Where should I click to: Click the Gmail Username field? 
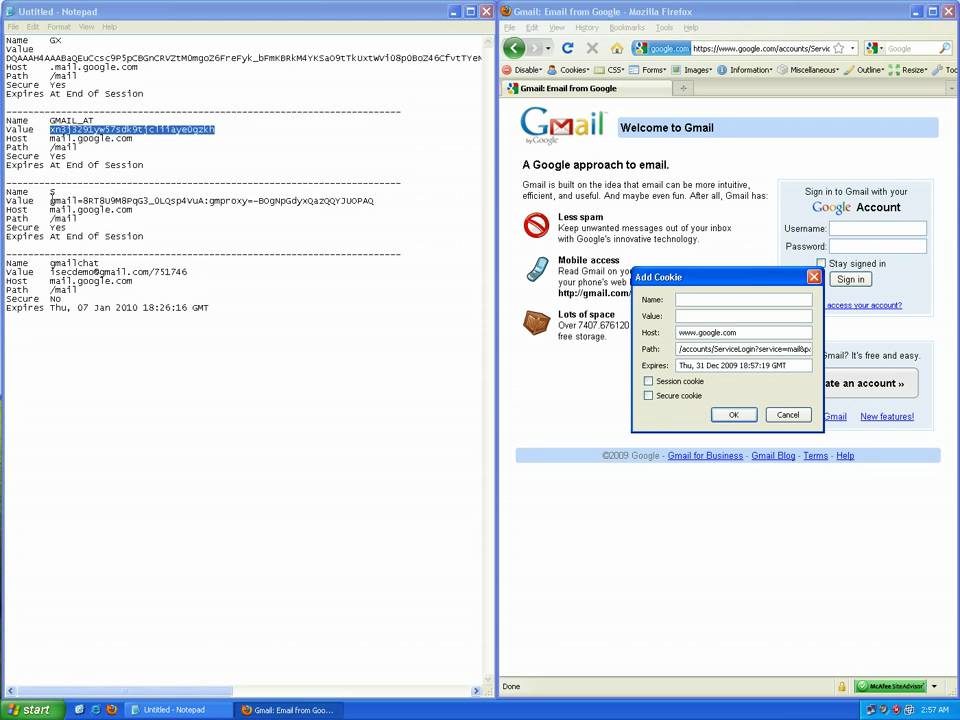(x=877, y=228)
